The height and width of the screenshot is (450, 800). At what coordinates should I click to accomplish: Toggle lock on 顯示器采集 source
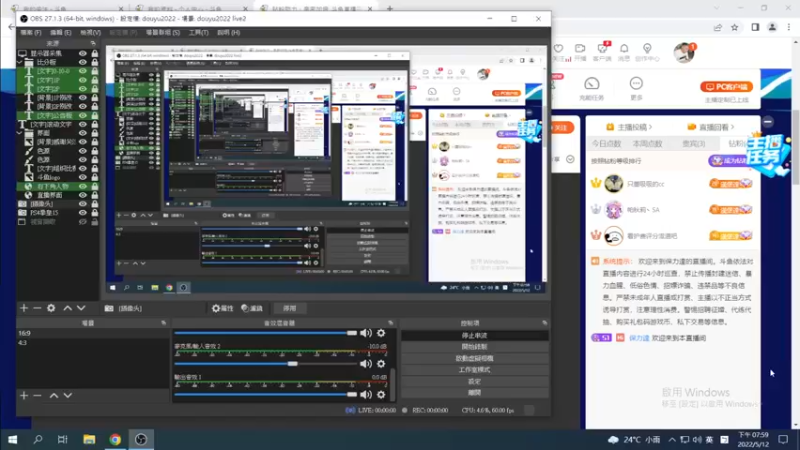94,53
